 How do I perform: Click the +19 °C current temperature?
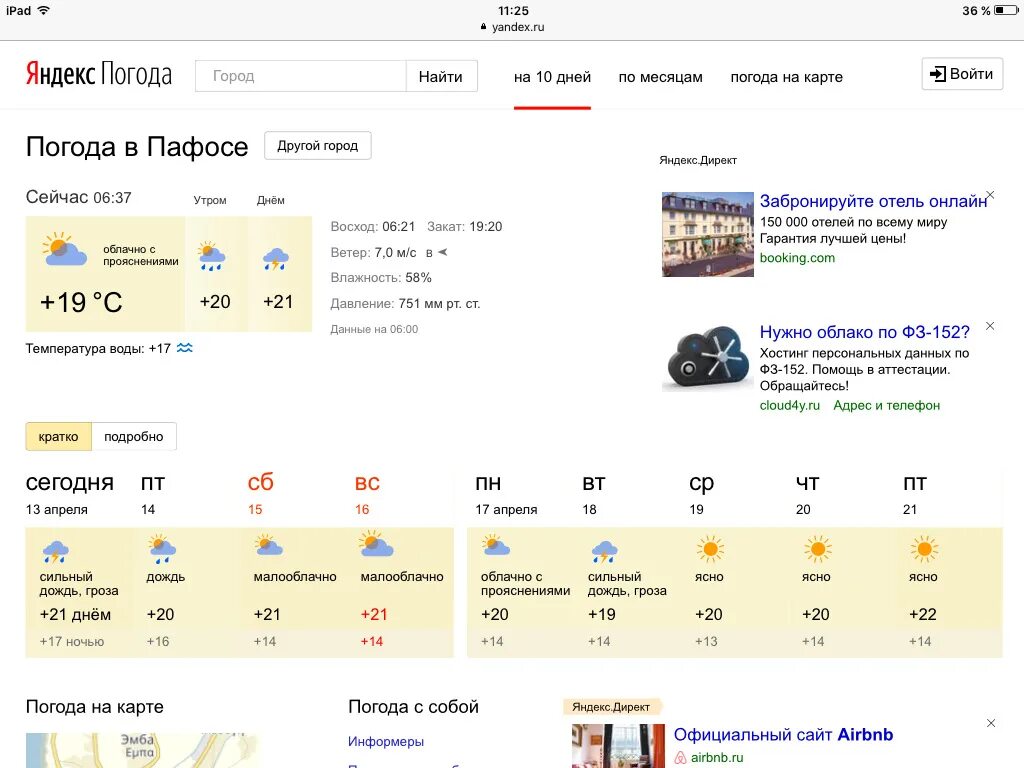tap(81, 302)
